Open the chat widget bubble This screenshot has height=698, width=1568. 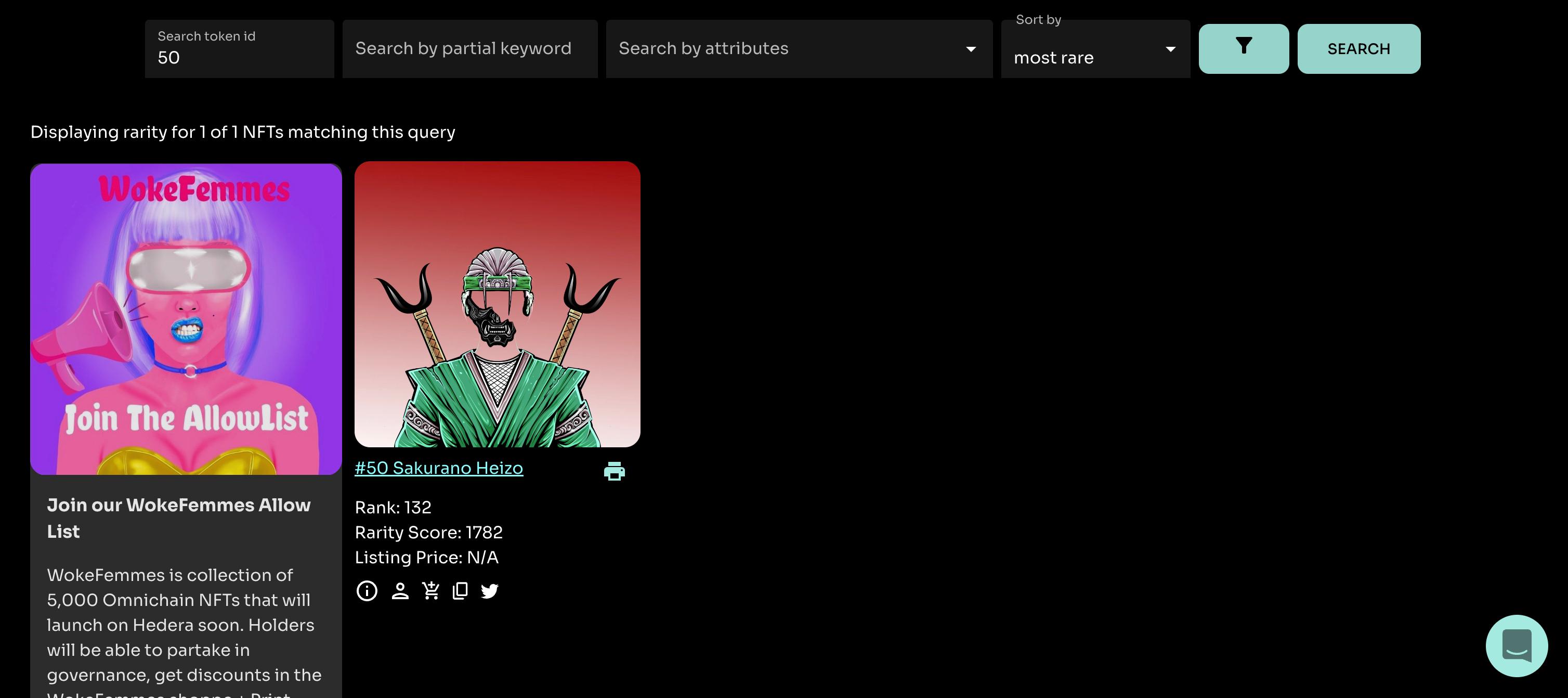pos(1516,645)
